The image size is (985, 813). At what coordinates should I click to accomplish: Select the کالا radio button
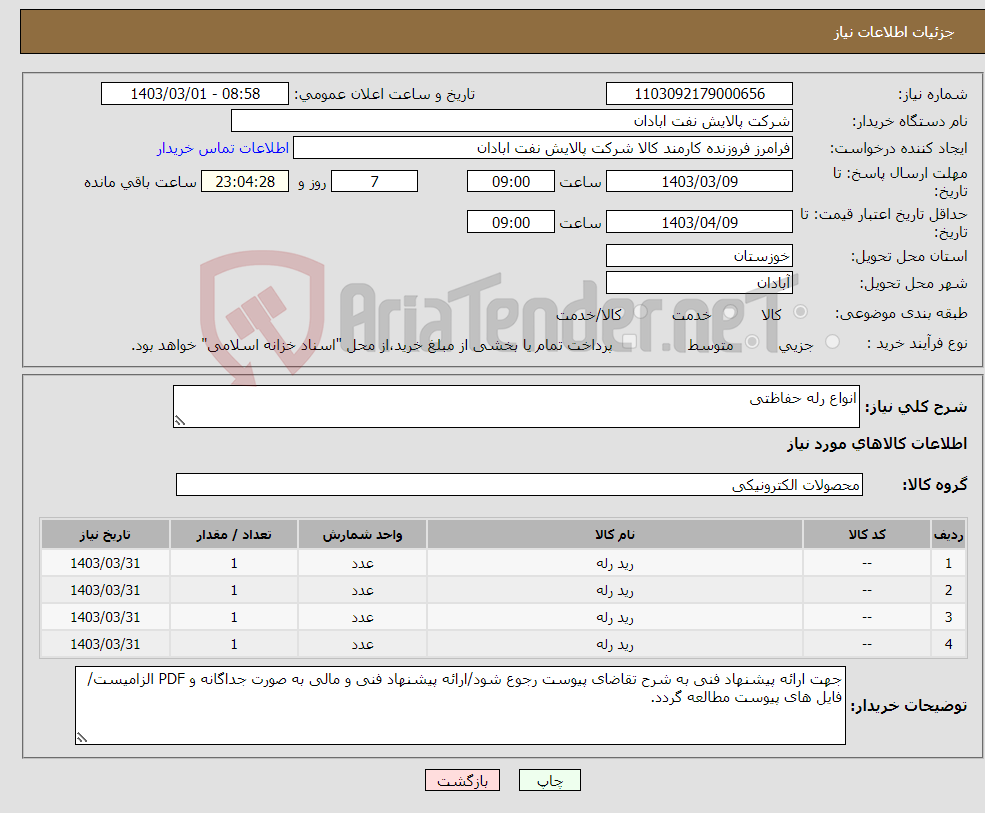[800, 312]
